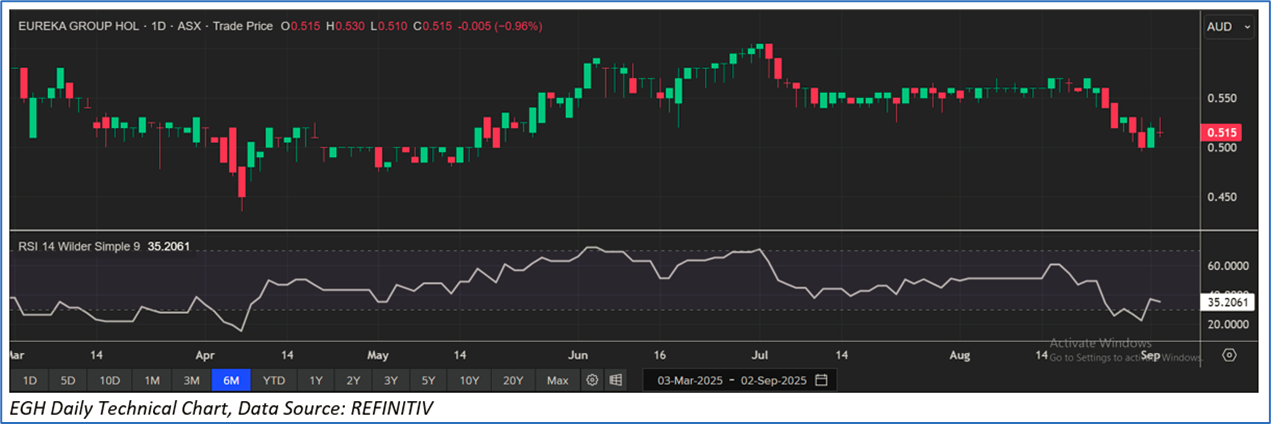
Task: Switch to 10D time range
Action: pyautogui.click(x=110, y=380)
